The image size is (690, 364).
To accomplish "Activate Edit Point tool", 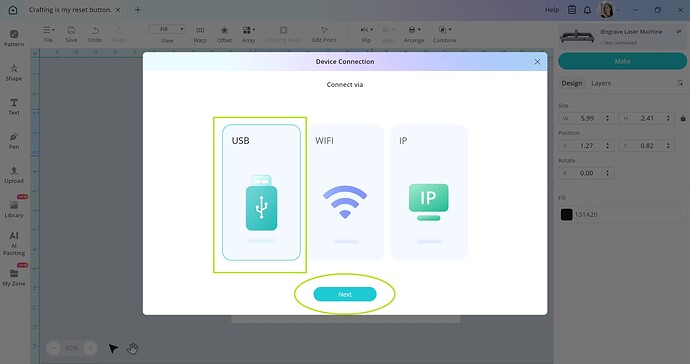I will tap(324, 34).
